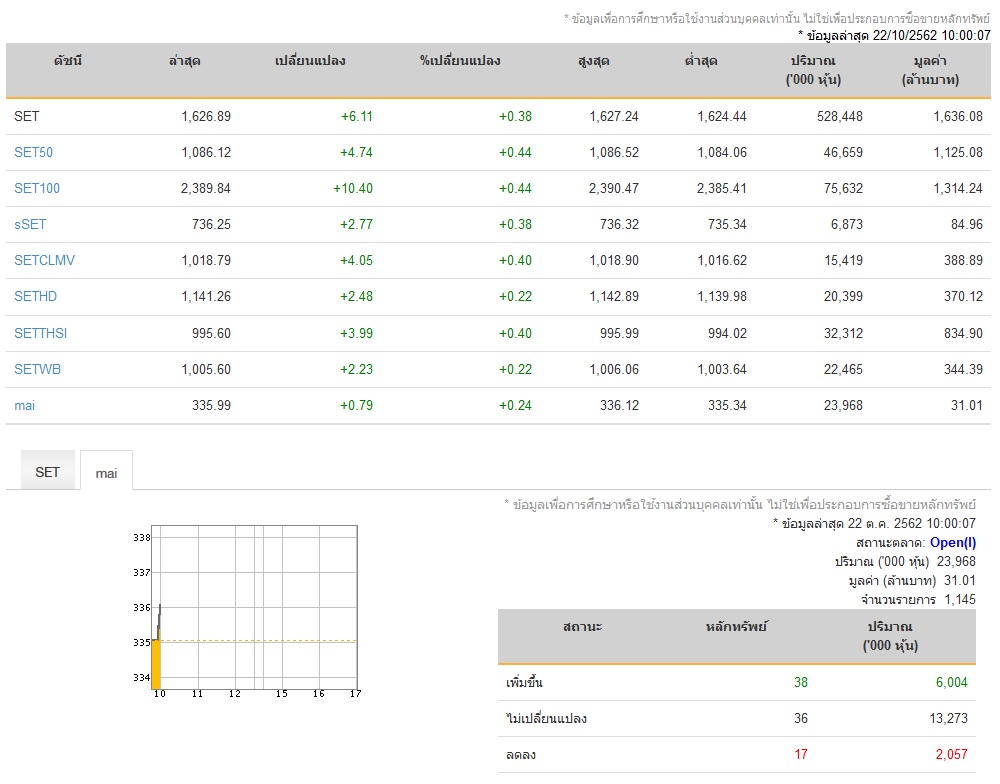Image resolution: width=1000 pixels, height=784 pixels.
Task: Click the ลดลง decliners count 17
Action: [801, 755]
